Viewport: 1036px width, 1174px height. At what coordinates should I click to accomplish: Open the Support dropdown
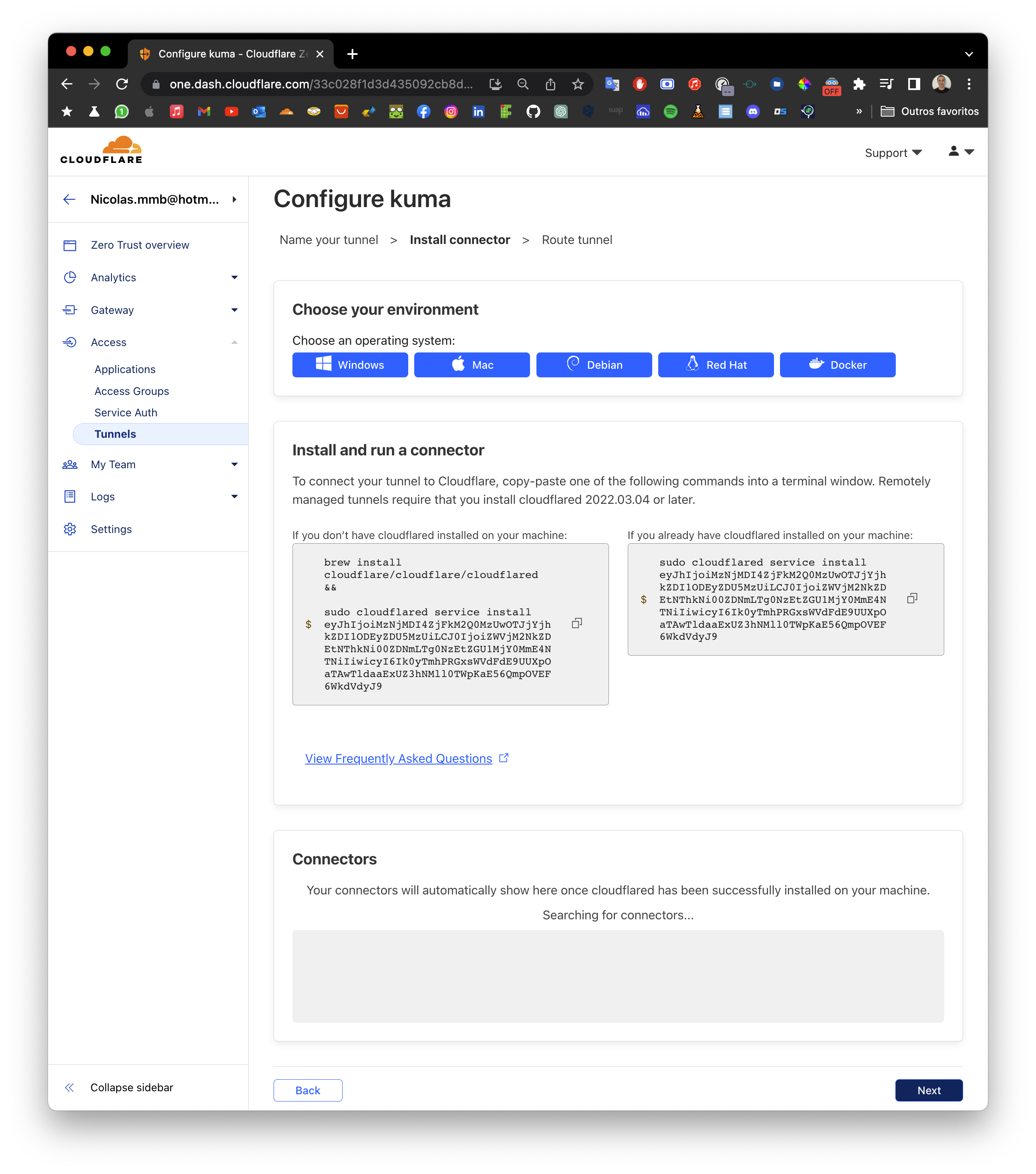click(893, 153)
